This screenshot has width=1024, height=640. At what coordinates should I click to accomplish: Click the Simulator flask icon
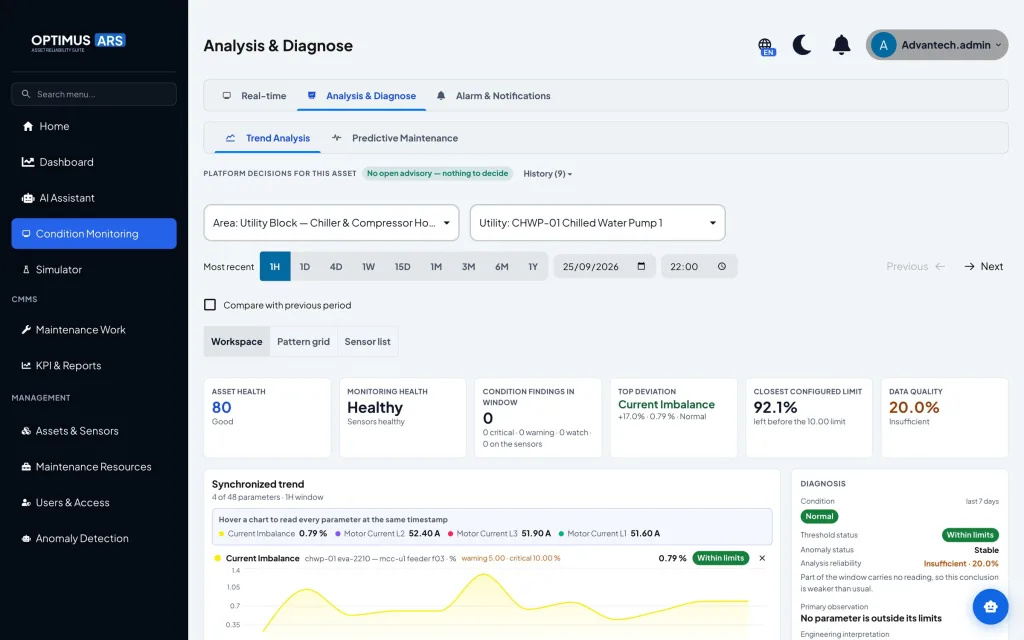click(x=26, y=269)
